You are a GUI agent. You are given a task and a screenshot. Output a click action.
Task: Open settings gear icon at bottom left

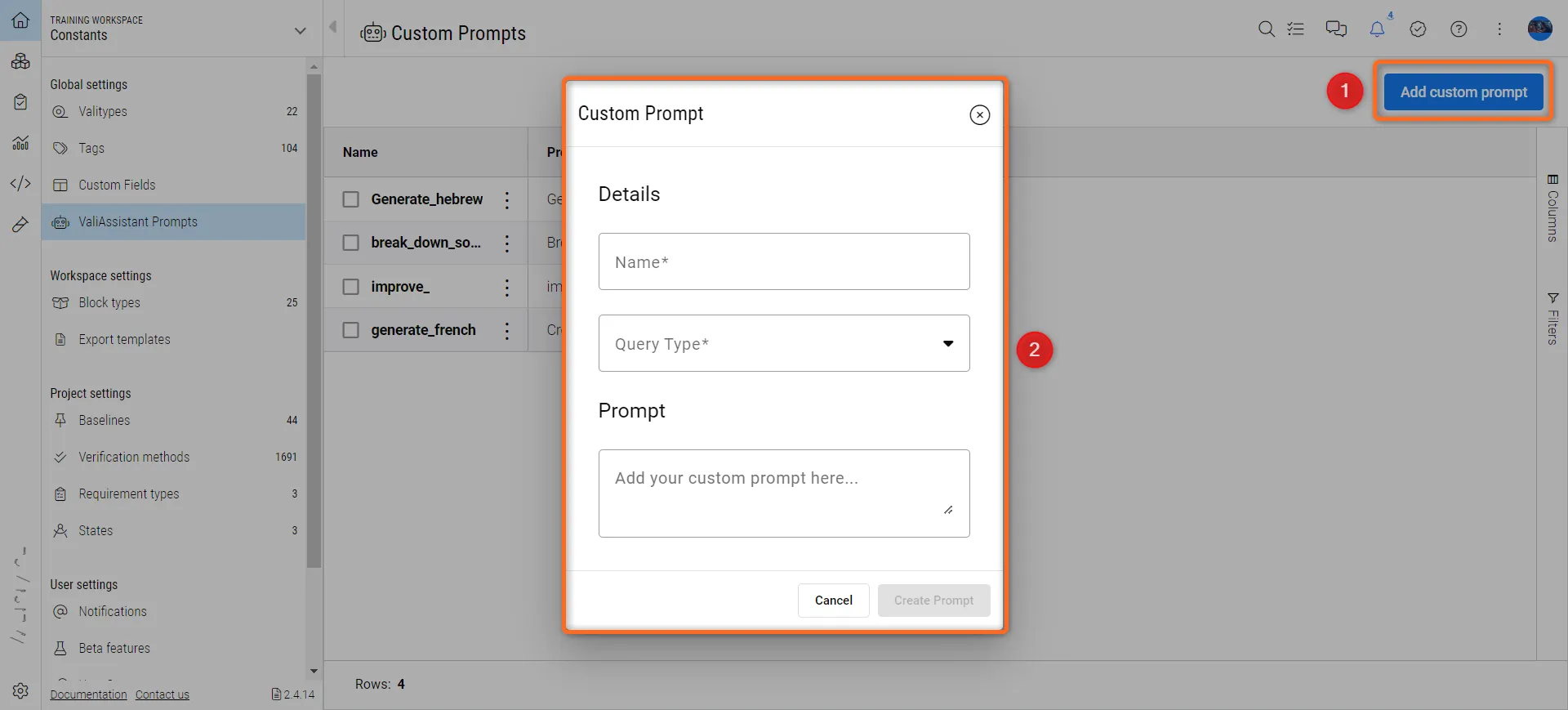pyautogui.click(x=20, y=690)
